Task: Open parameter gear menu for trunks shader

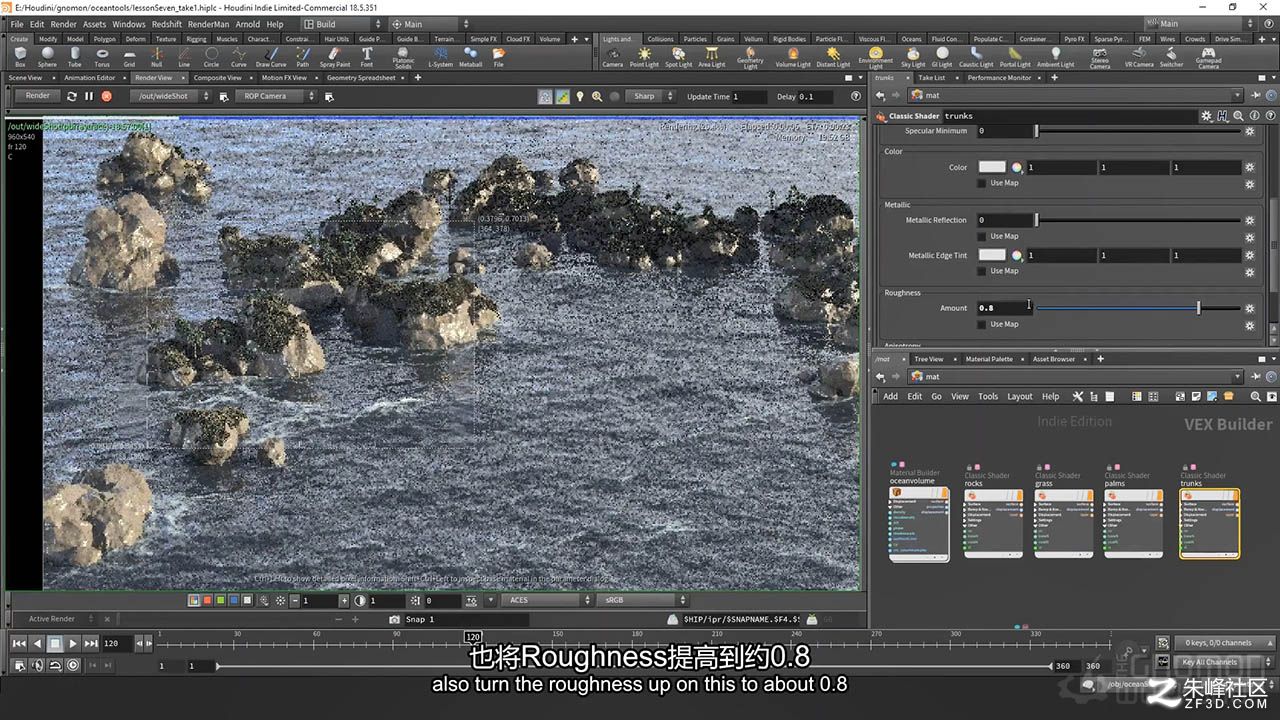Action: pyautogui.click(x=1207, y=116)
